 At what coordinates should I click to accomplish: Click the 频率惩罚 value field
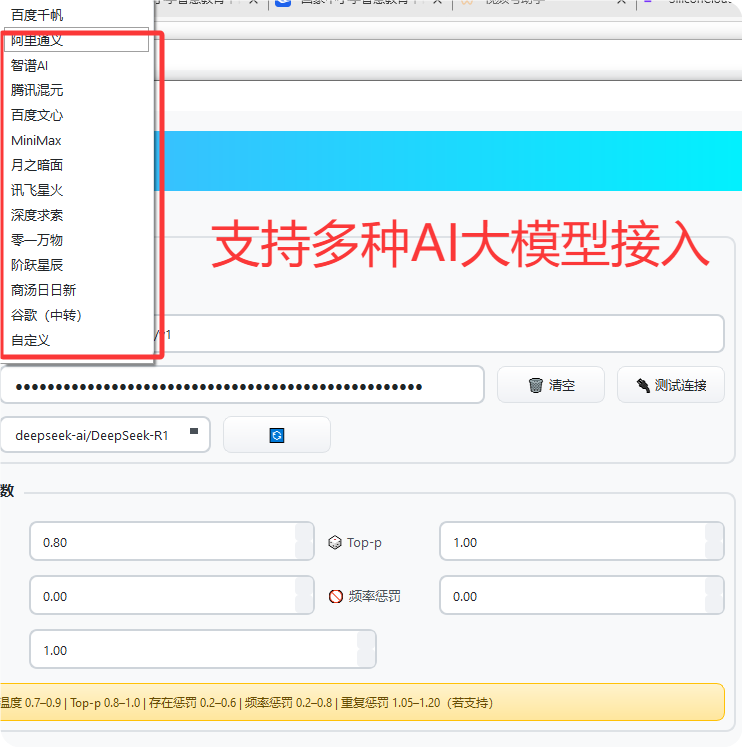[x=582, y=596]
